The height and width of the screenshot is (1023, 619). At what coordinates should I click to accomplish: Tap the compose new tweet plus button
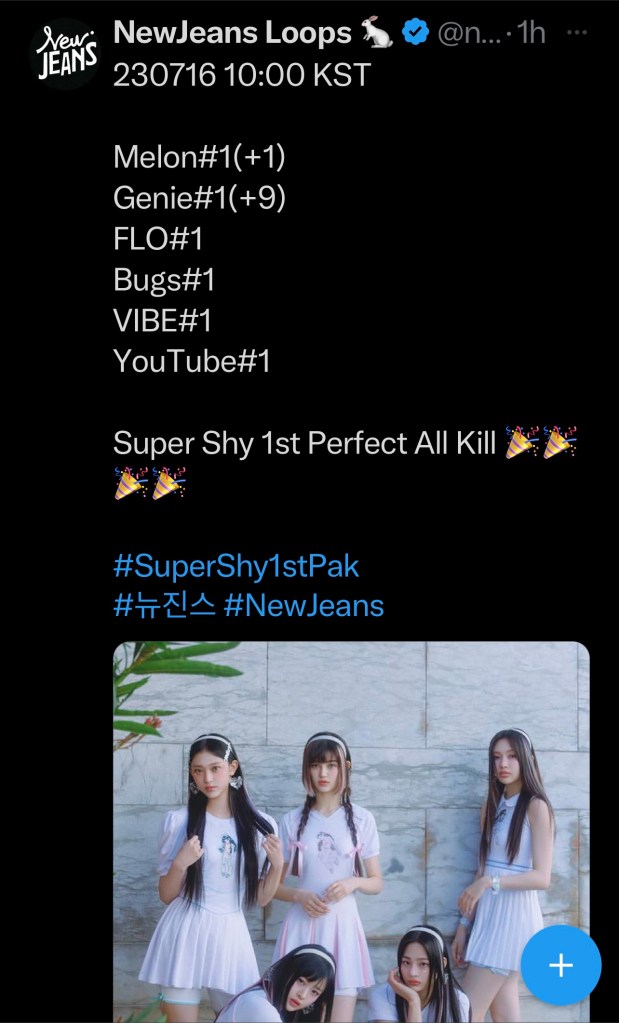pyautogui.click(x=561, y=965)
